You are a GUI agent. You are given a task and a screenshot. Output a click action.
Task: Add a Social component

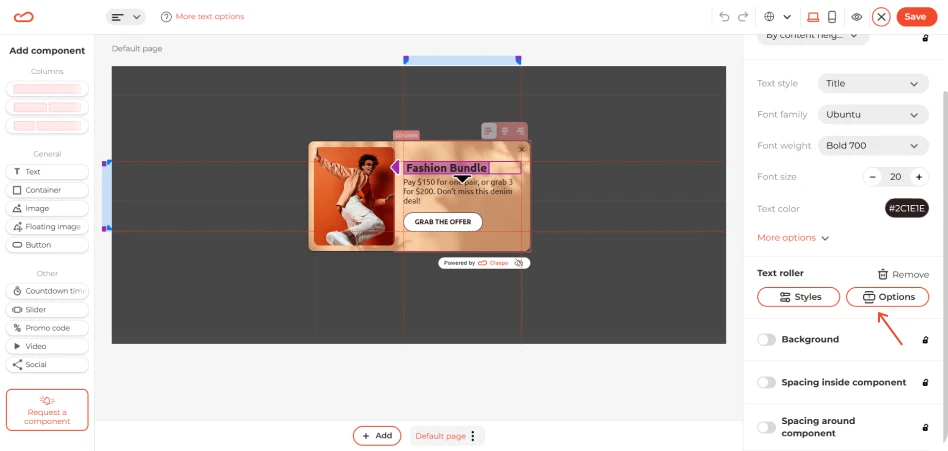tap(47, 365)
